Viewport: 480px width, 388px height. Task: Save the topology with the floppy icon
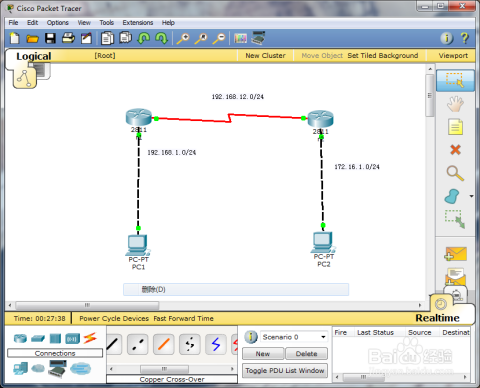[50, 39]
